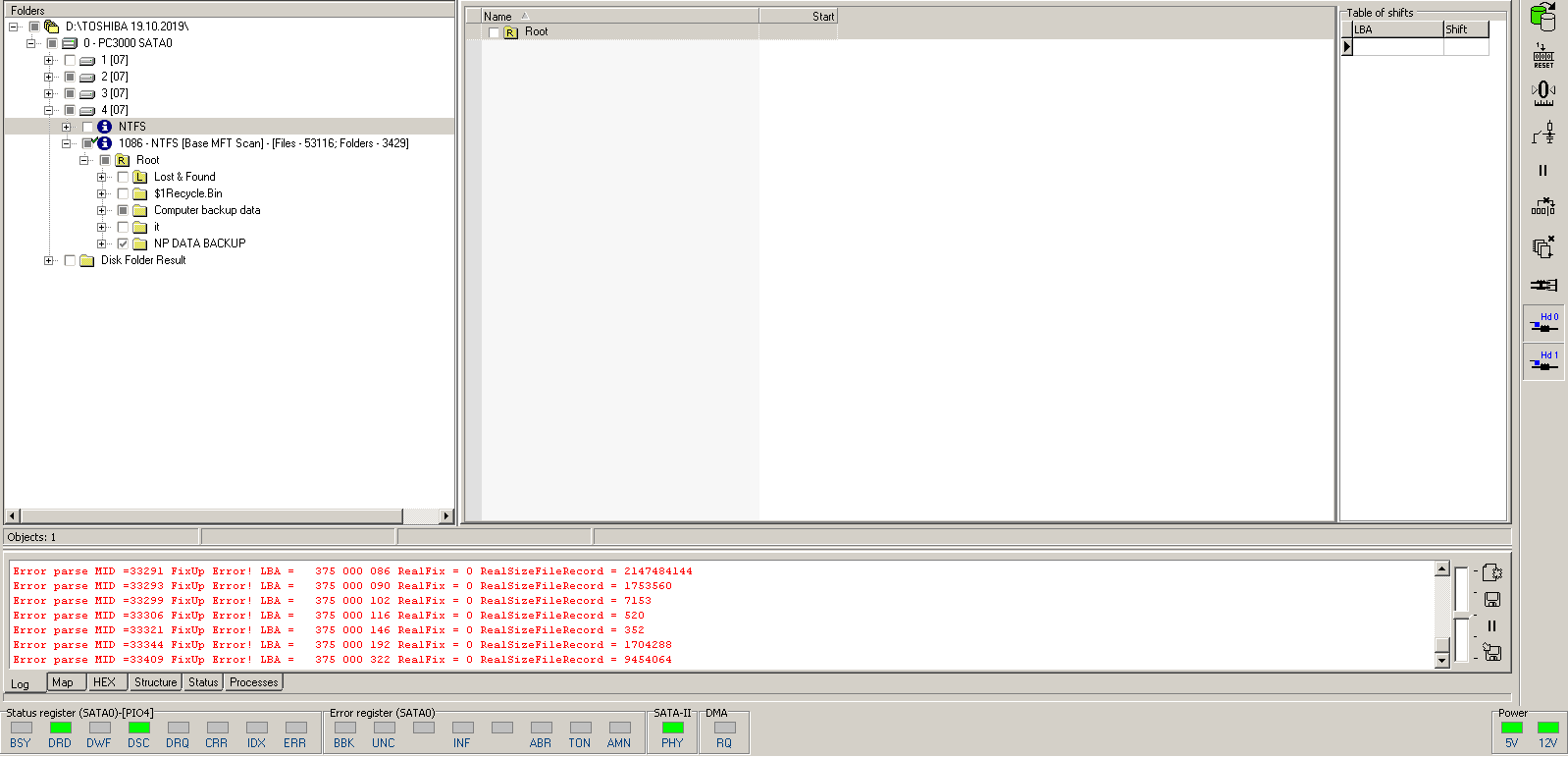Pause log output with the pause icon
The width and height of the screenshot is (1568, 757).
click(x=1491, y=625)
